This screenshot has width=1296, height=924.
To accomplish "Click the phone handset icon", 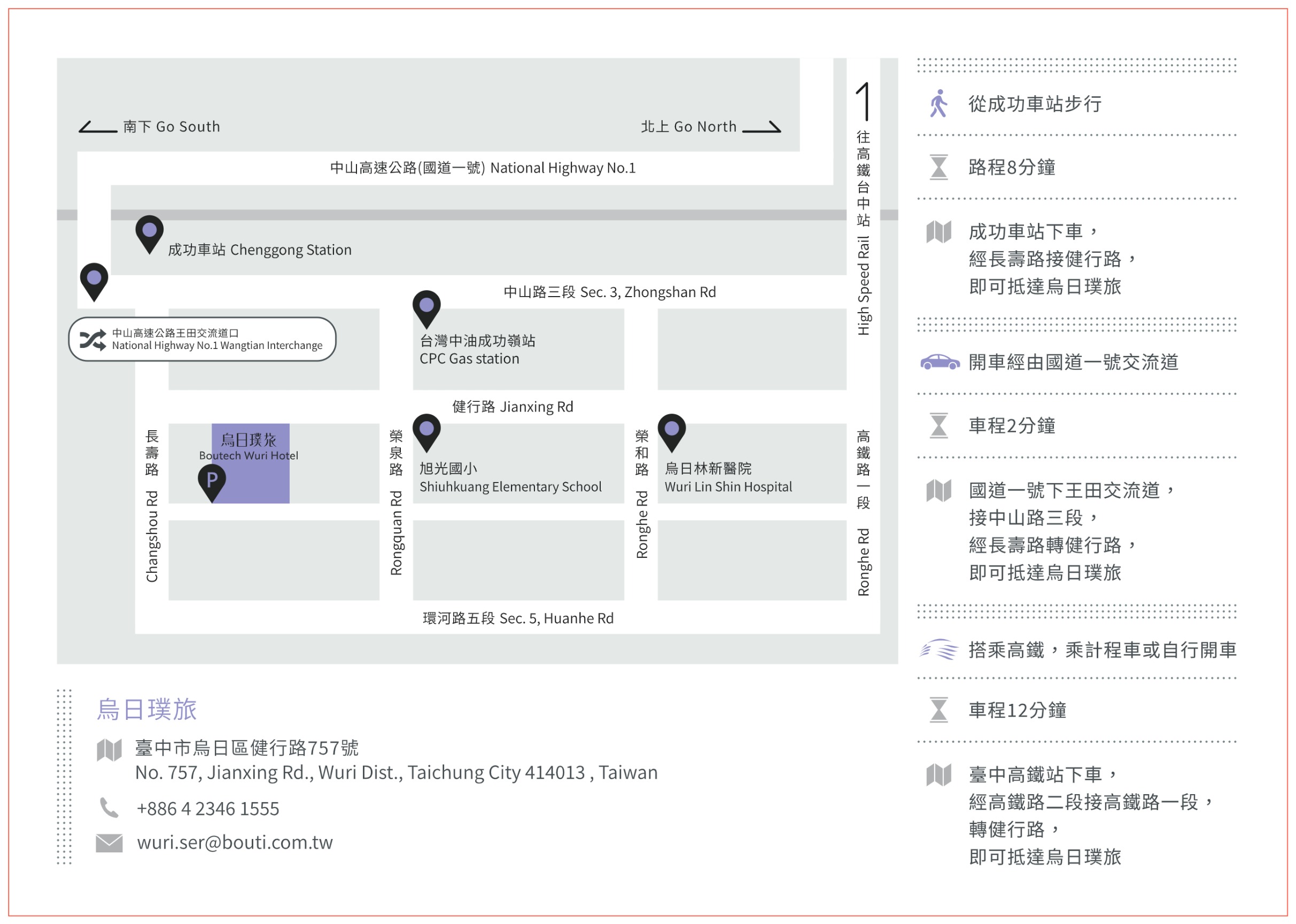I will 109,808.
